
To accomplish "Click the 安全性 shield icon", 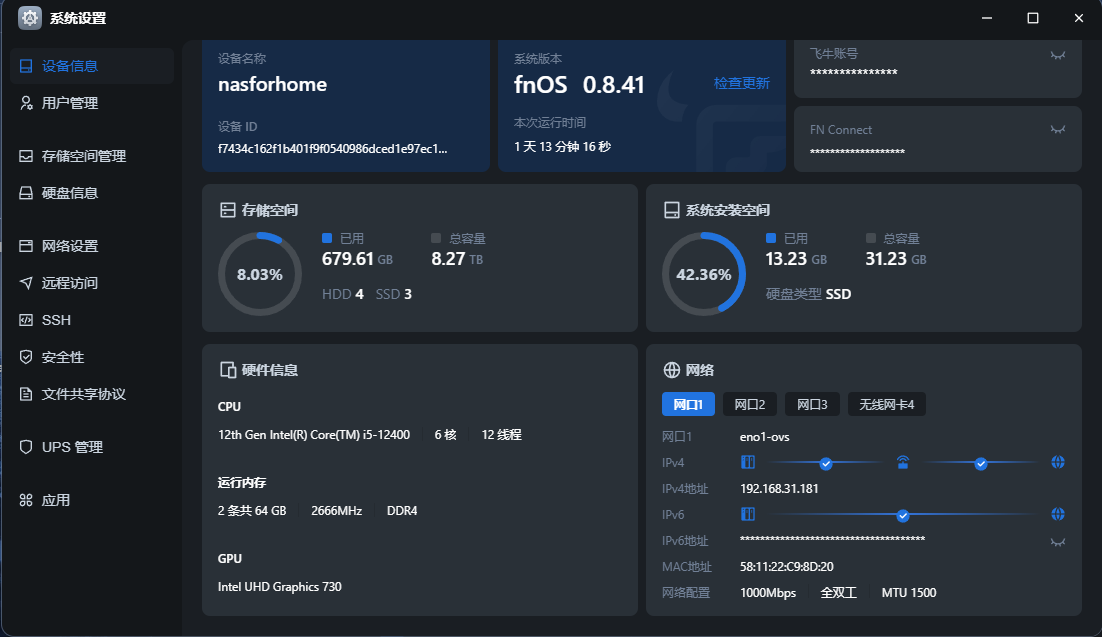I will click(x=26, y=357).
